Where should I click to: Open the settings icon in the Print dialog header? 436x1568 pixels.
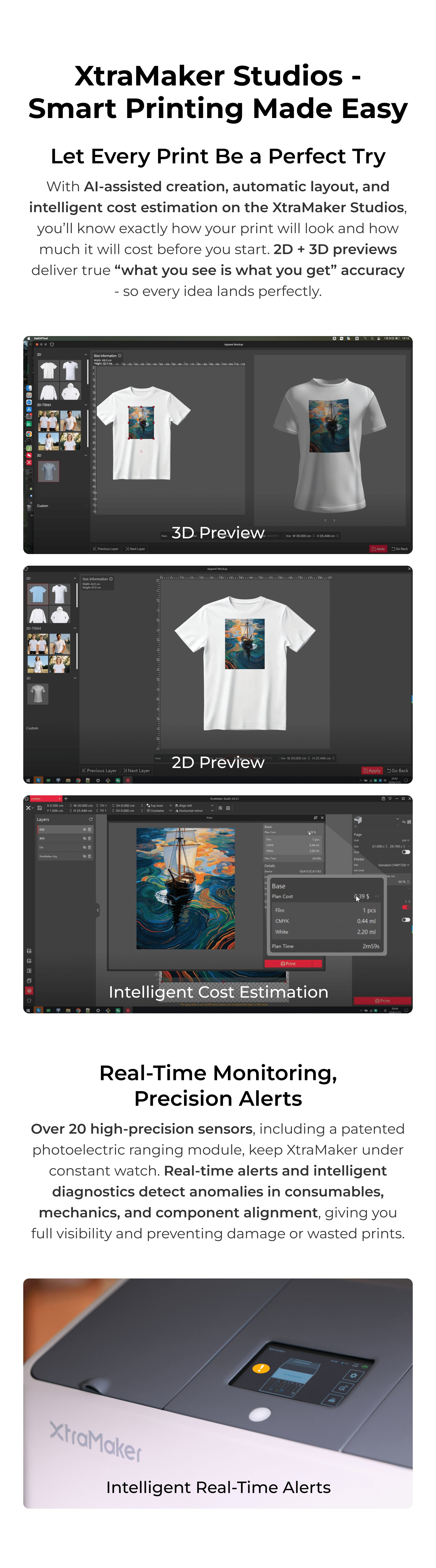point(315,817)
